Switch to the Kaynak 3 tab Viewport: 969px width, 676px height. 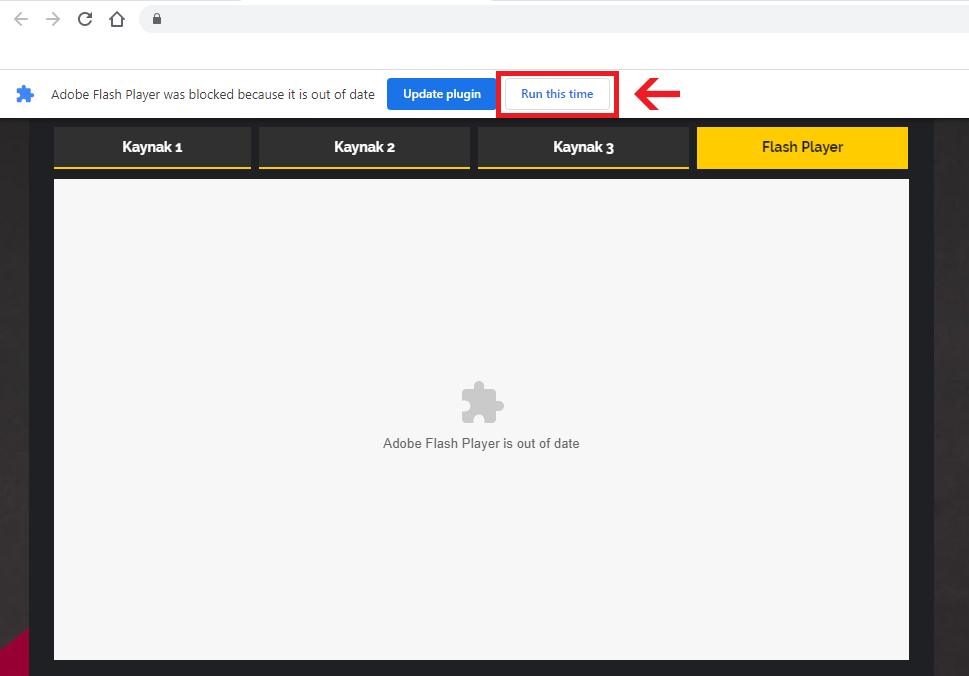[x=583, y=148]
